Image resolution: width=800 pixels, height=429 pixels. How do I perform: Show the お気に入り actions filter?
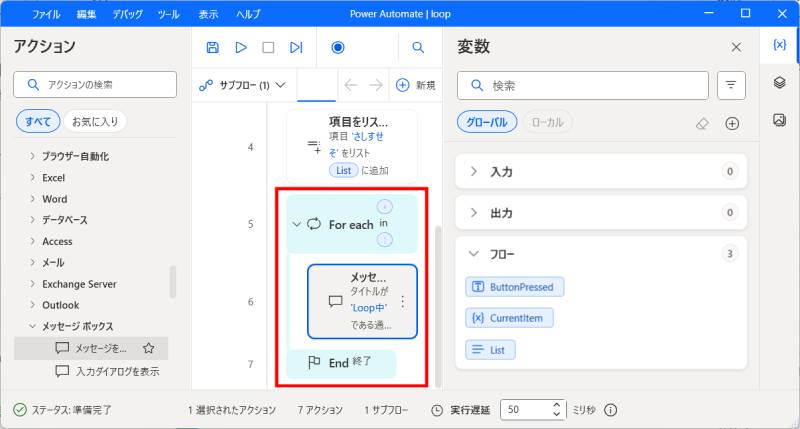[x=95, y=122]
